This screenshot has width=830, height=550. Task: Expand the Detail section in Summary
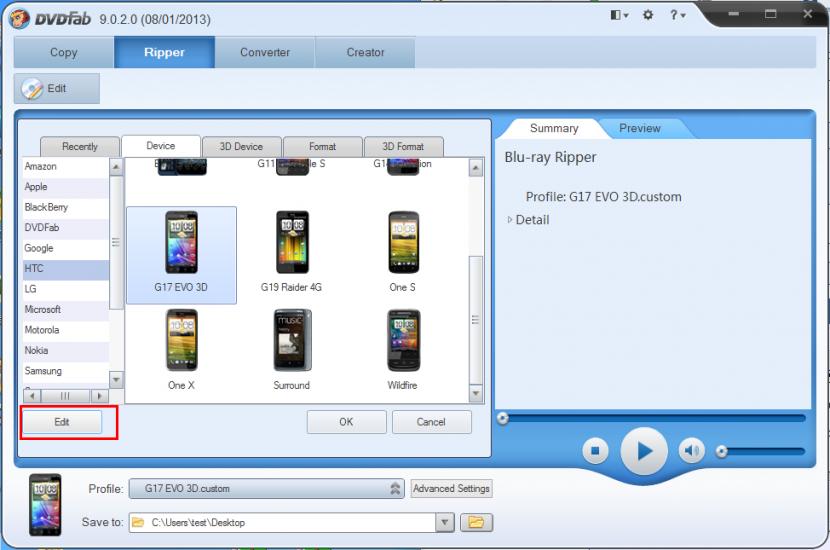(531, 220)
